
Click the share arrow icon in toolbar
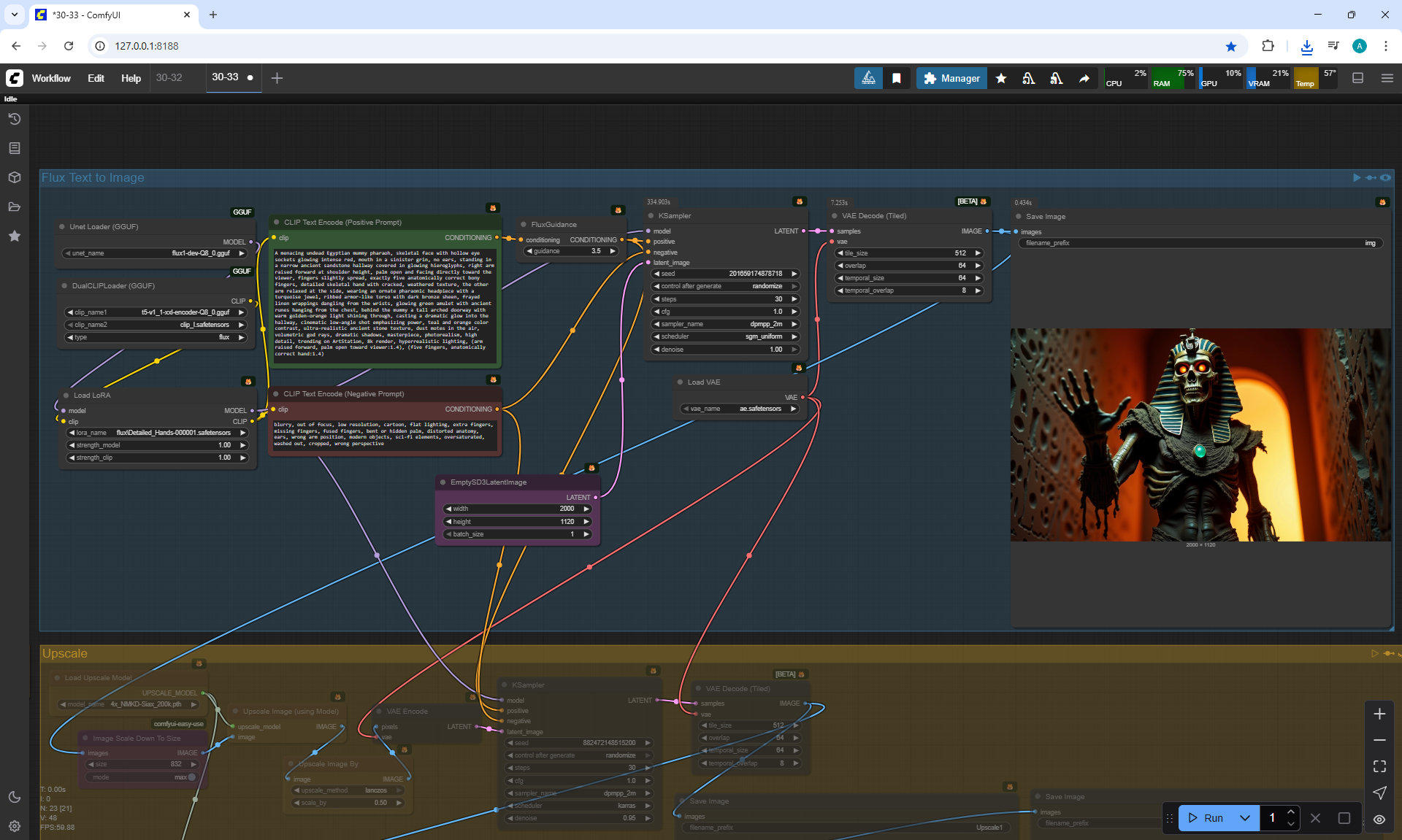click(x=1084, y=78)
